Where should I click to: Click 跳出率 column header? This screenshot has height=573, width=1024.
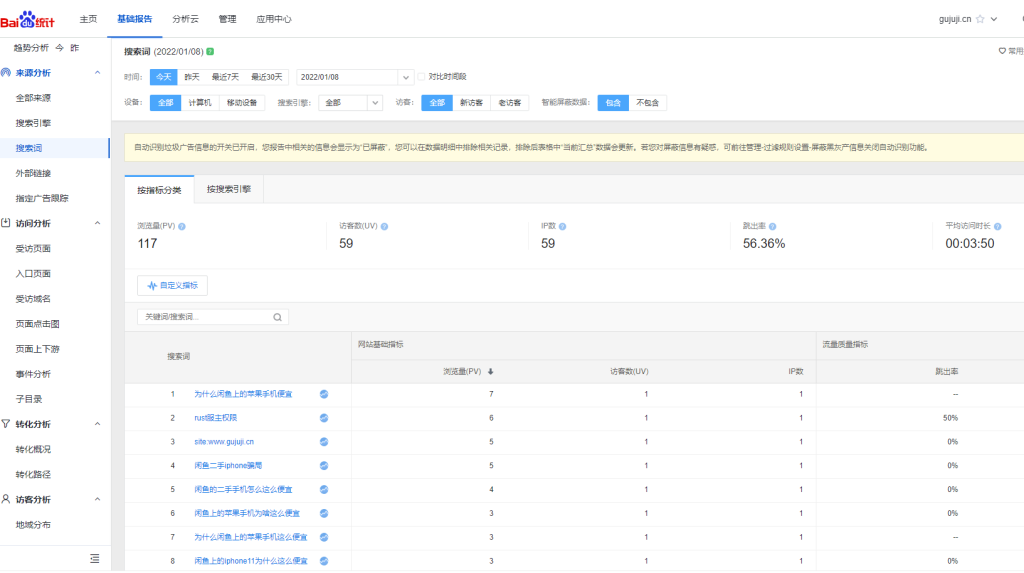pos(947,371)
